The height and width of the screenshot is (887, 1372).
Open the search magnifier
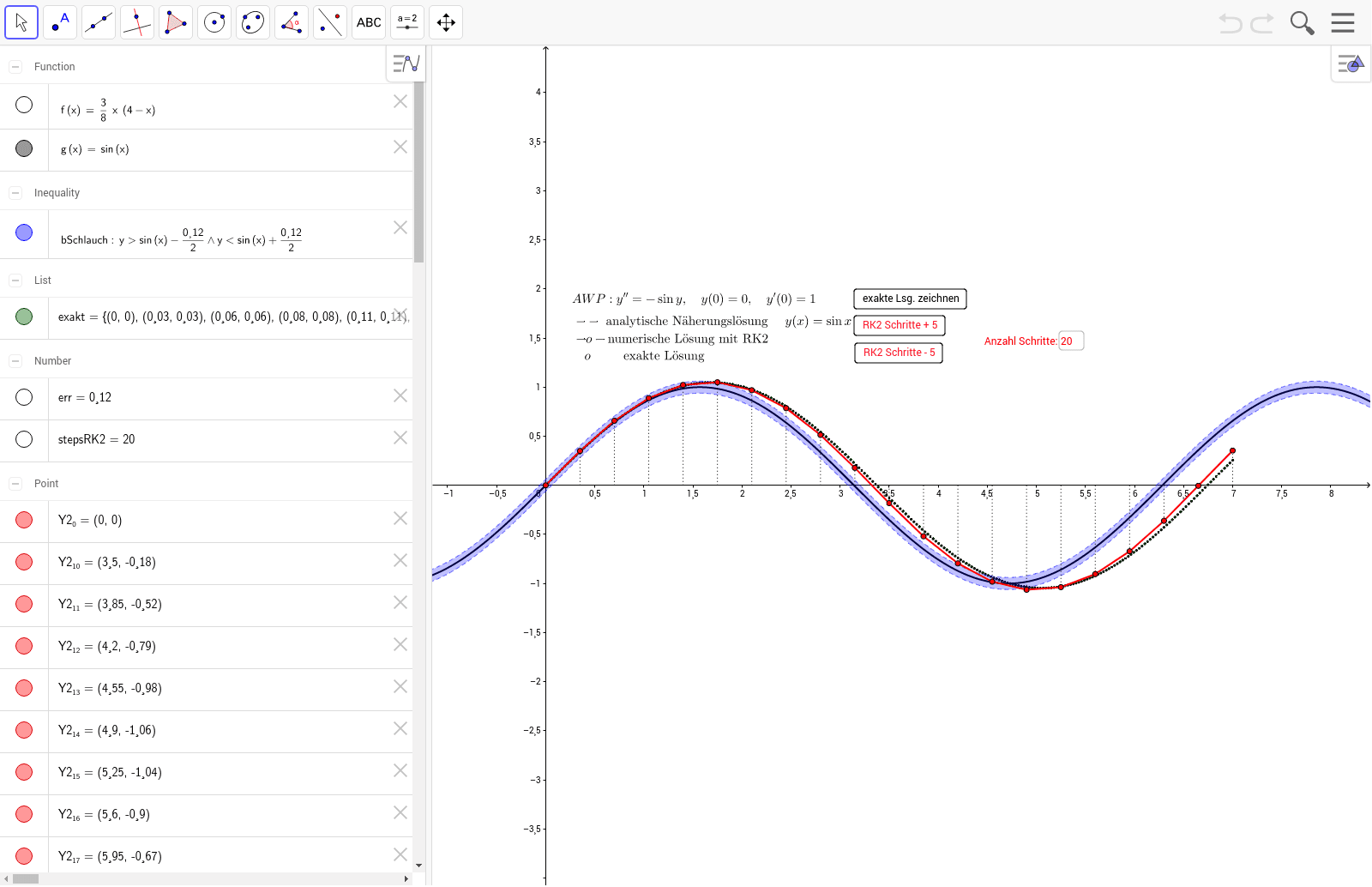click(x=1302, y=23)
